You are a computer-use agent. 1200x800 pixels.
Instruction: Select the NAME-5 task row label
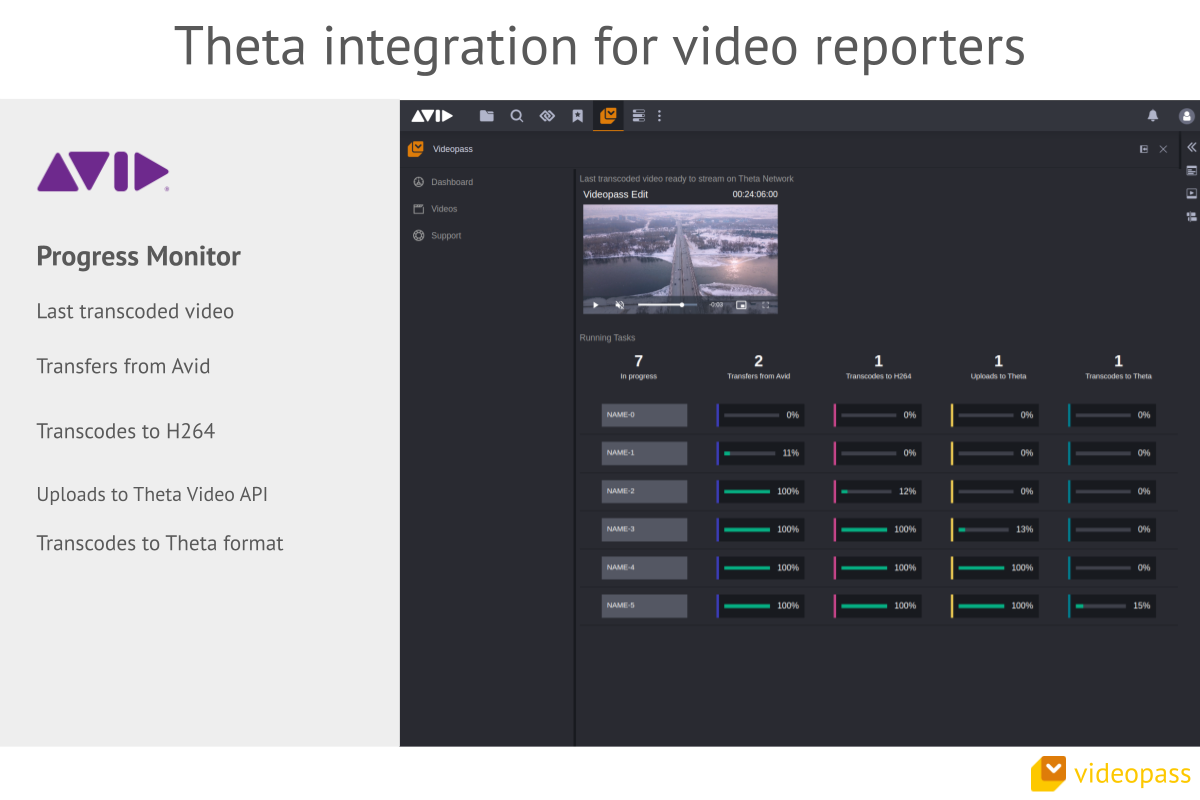[x=644, y=605]
